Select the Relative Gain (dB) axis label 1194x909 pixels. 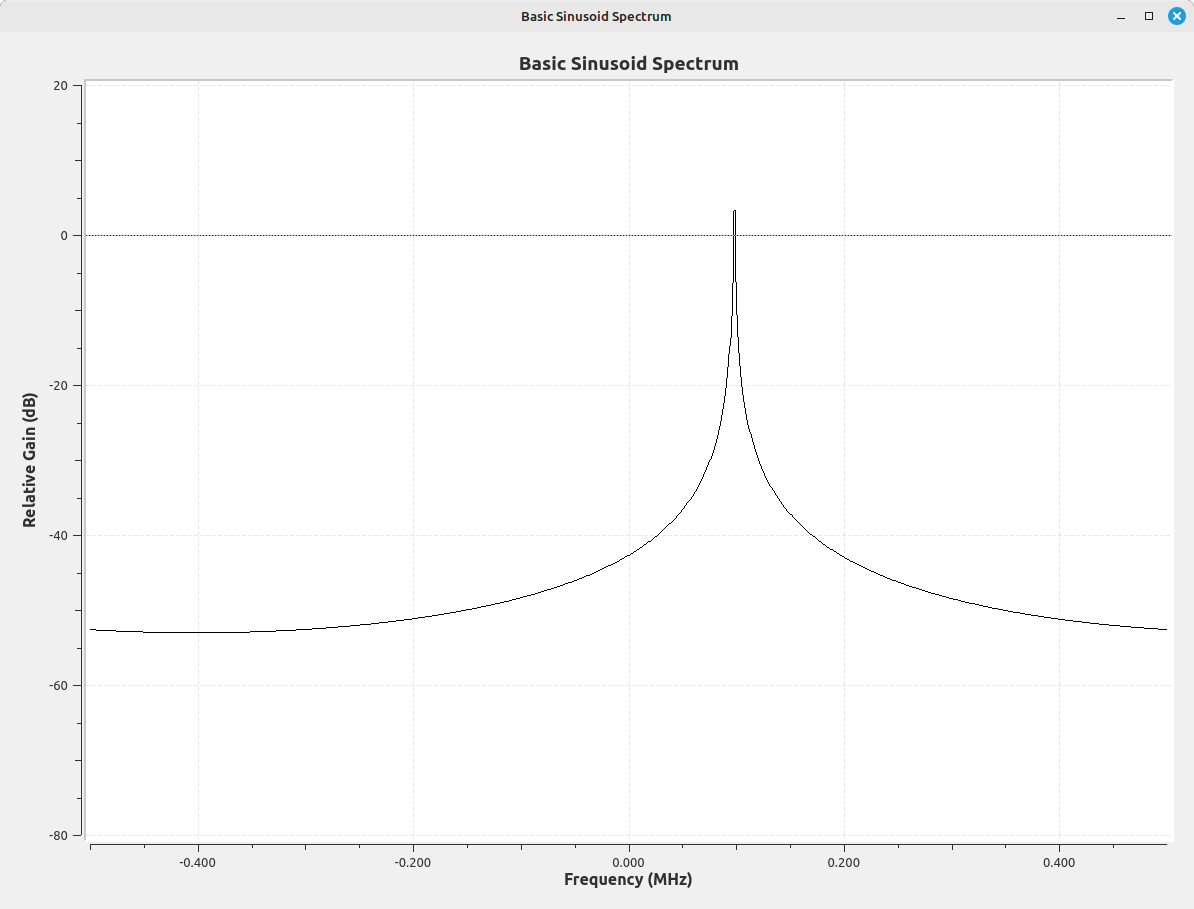tap(30, 460)
